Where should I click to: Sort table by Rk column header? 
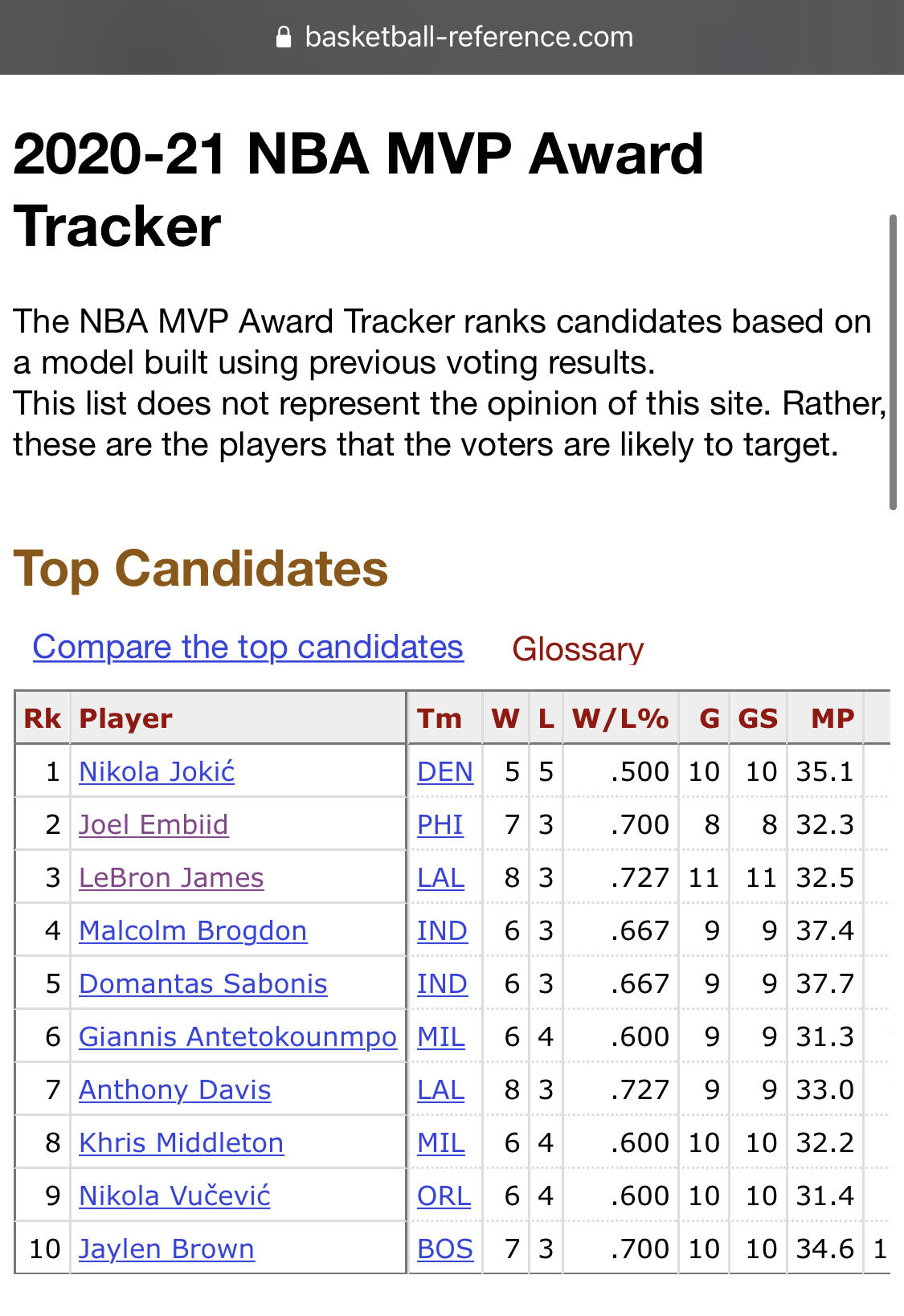point(43,717)
